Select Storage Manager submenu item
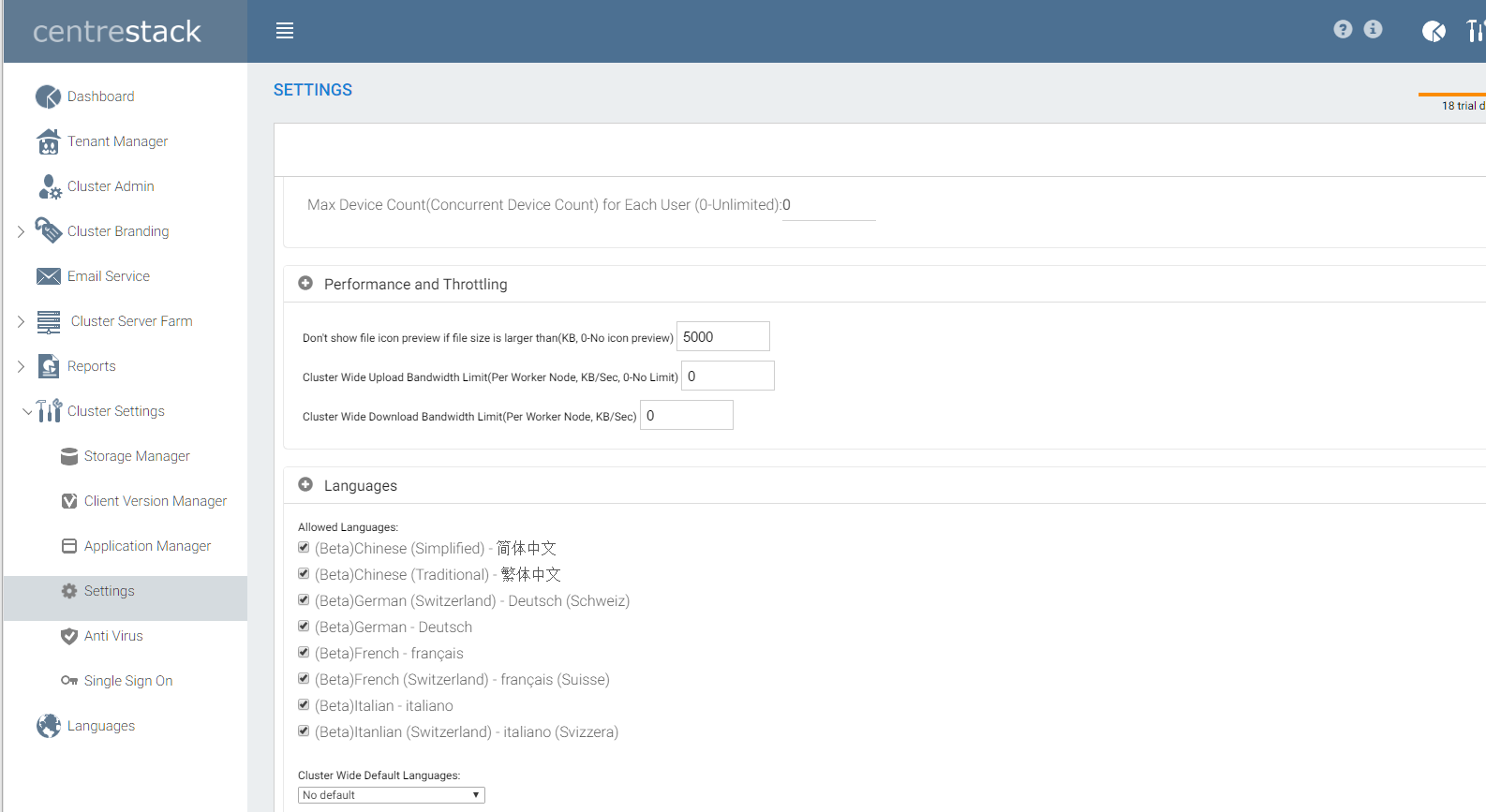Viewport: 1486px width, 812px height. (137, 456)
